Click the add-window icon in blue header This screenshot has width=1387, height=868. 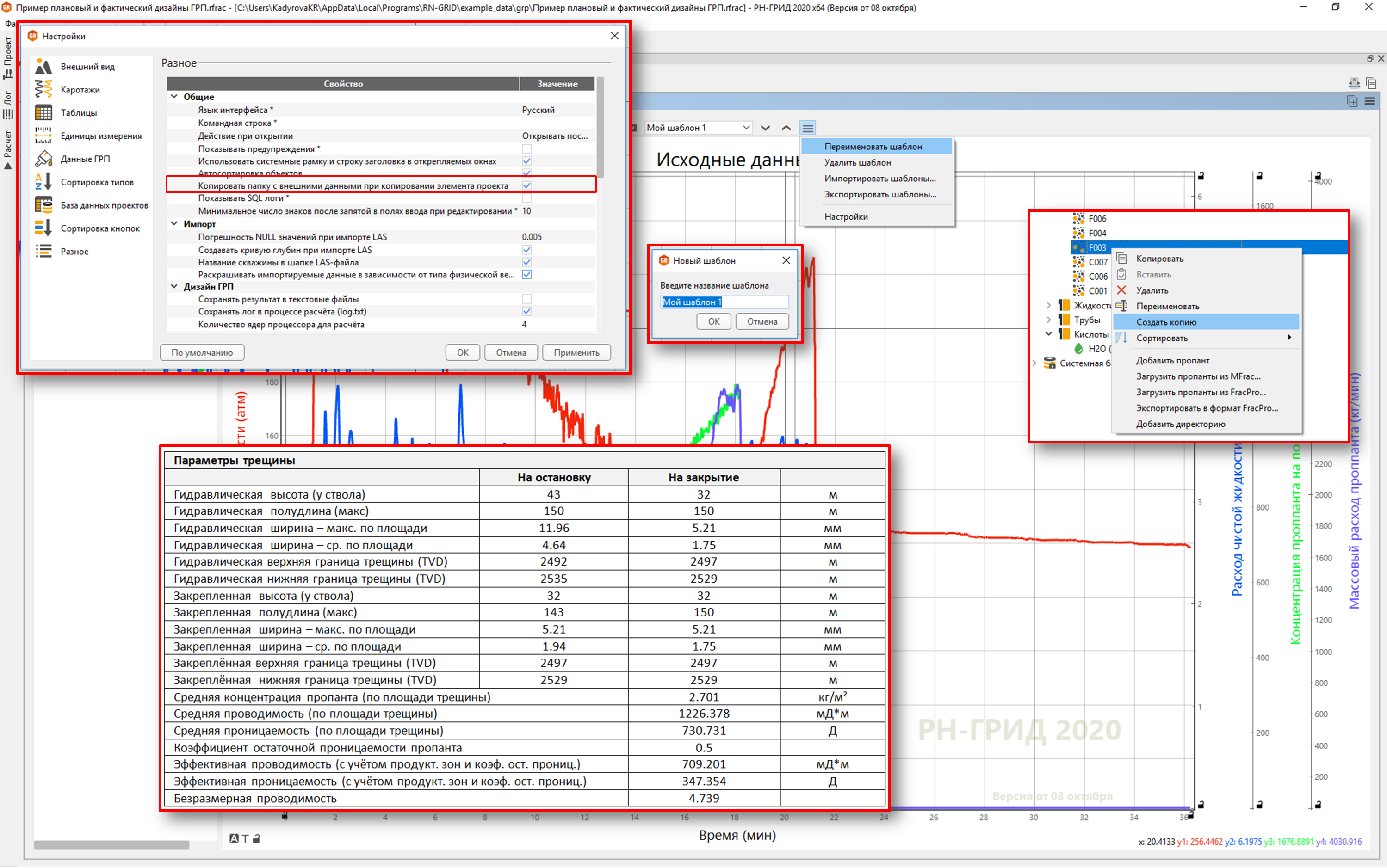tap(1352, 101)
